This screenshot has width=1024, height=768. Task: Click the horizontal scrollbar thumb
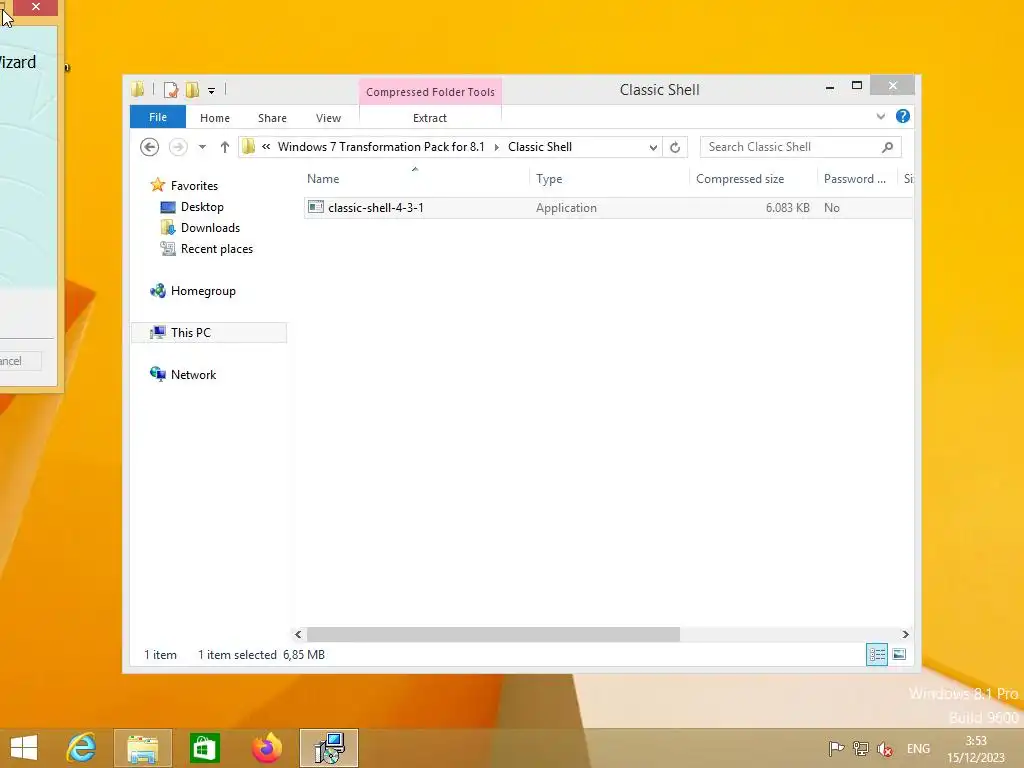point(493,634)
